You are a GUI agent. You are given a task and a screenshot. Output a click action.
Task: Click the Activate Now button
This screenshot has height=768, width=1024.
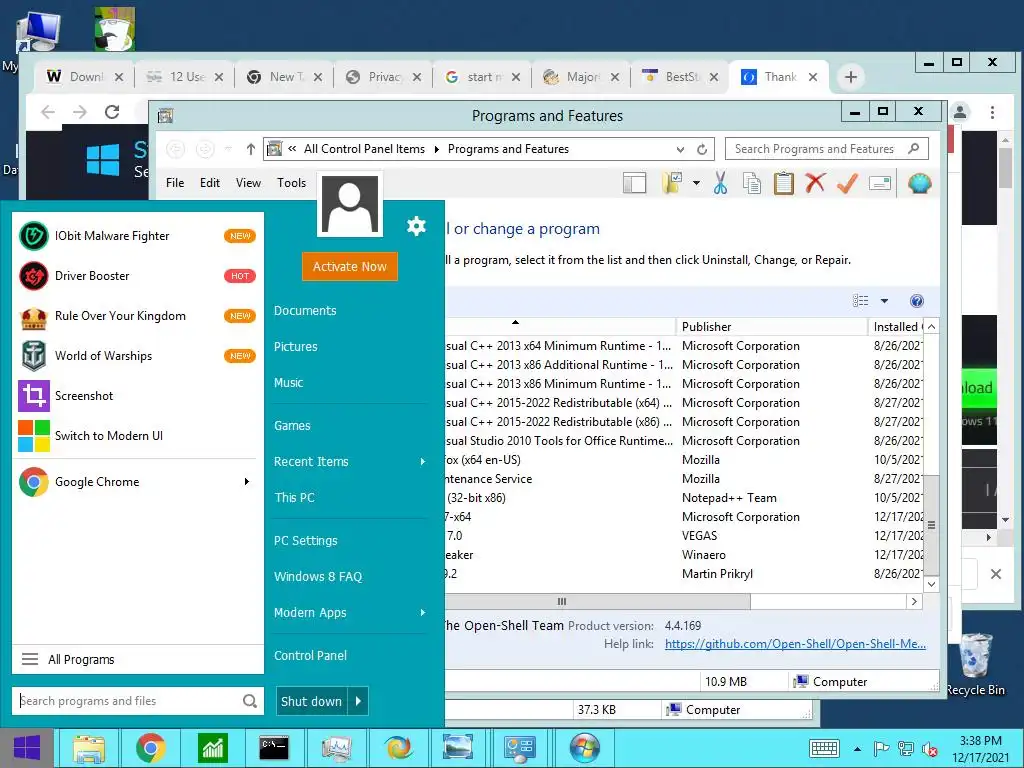click(x=349, y=266)
